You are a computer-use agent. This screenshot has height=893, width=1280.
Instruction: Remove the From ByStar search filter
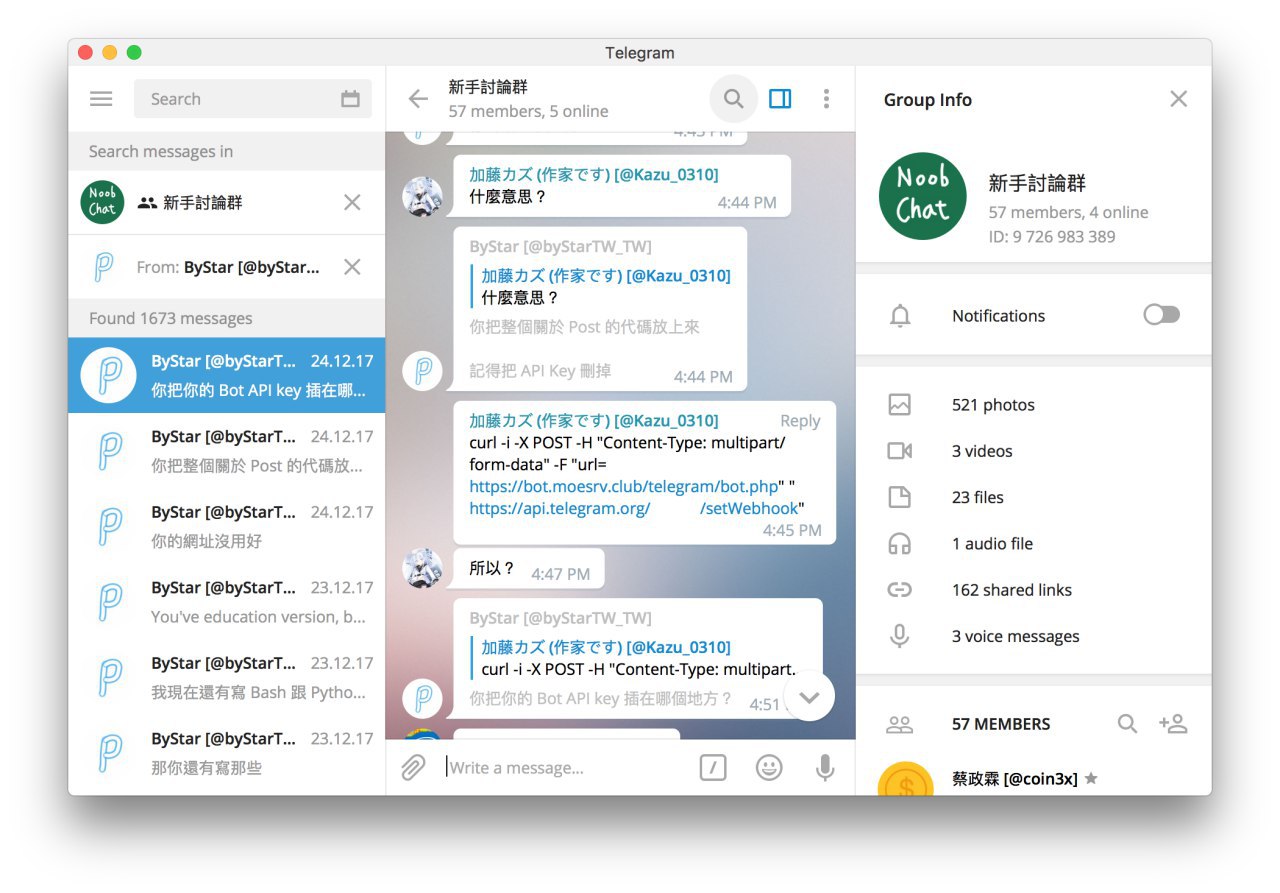coord(352,267)
